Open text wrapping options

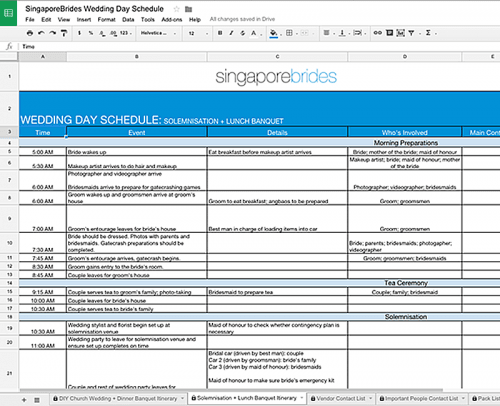coord(358,33)
